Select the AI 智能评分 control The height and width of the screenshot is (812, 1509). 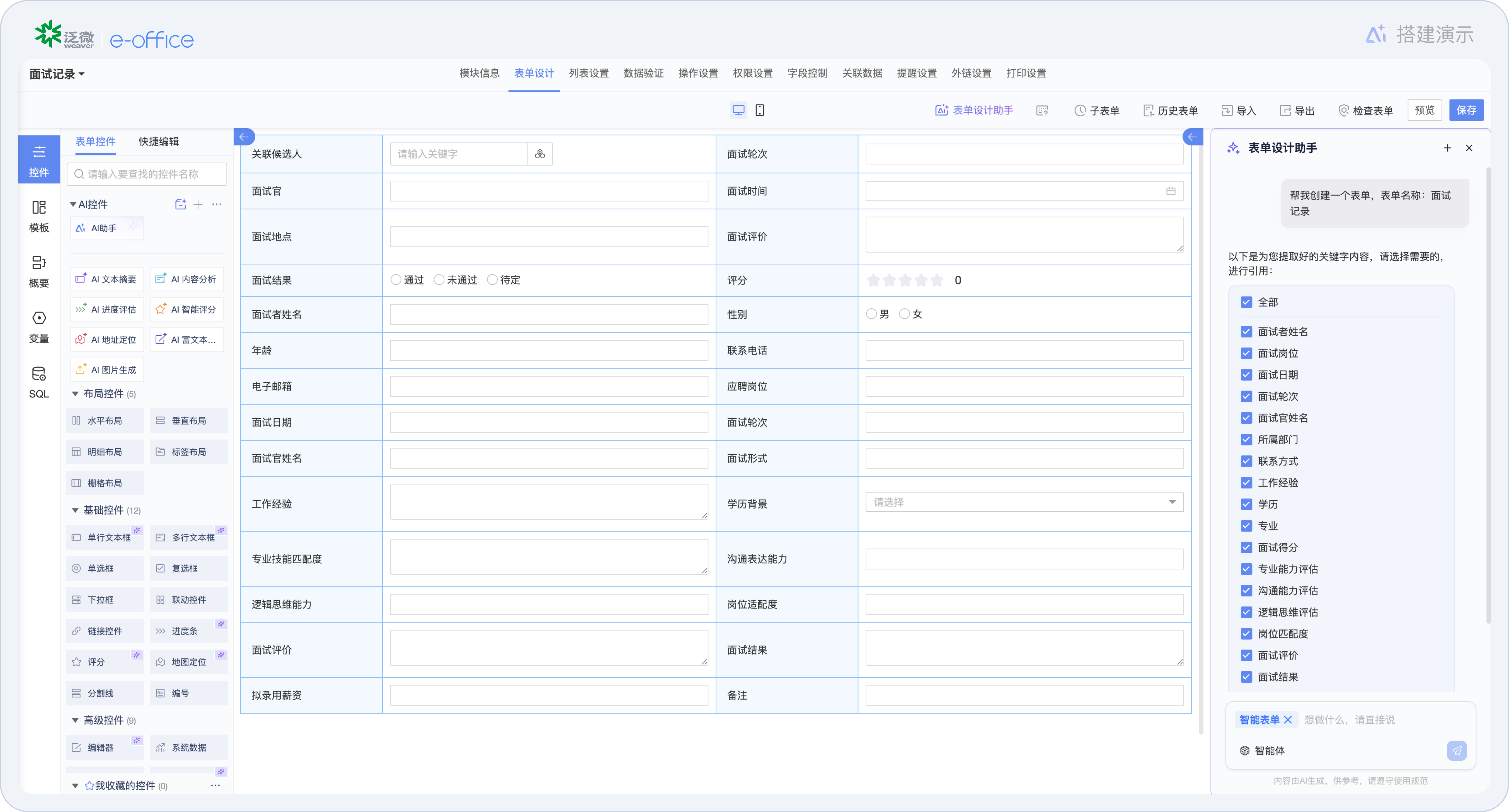click(187, 309)
